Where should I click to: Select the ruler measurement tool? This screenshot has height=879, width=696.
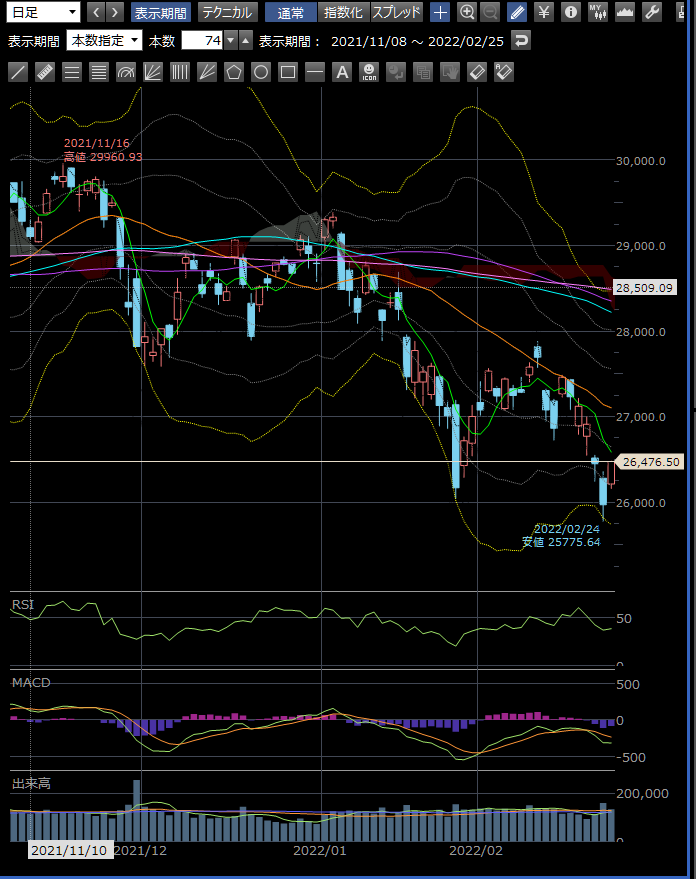[45, 72]
